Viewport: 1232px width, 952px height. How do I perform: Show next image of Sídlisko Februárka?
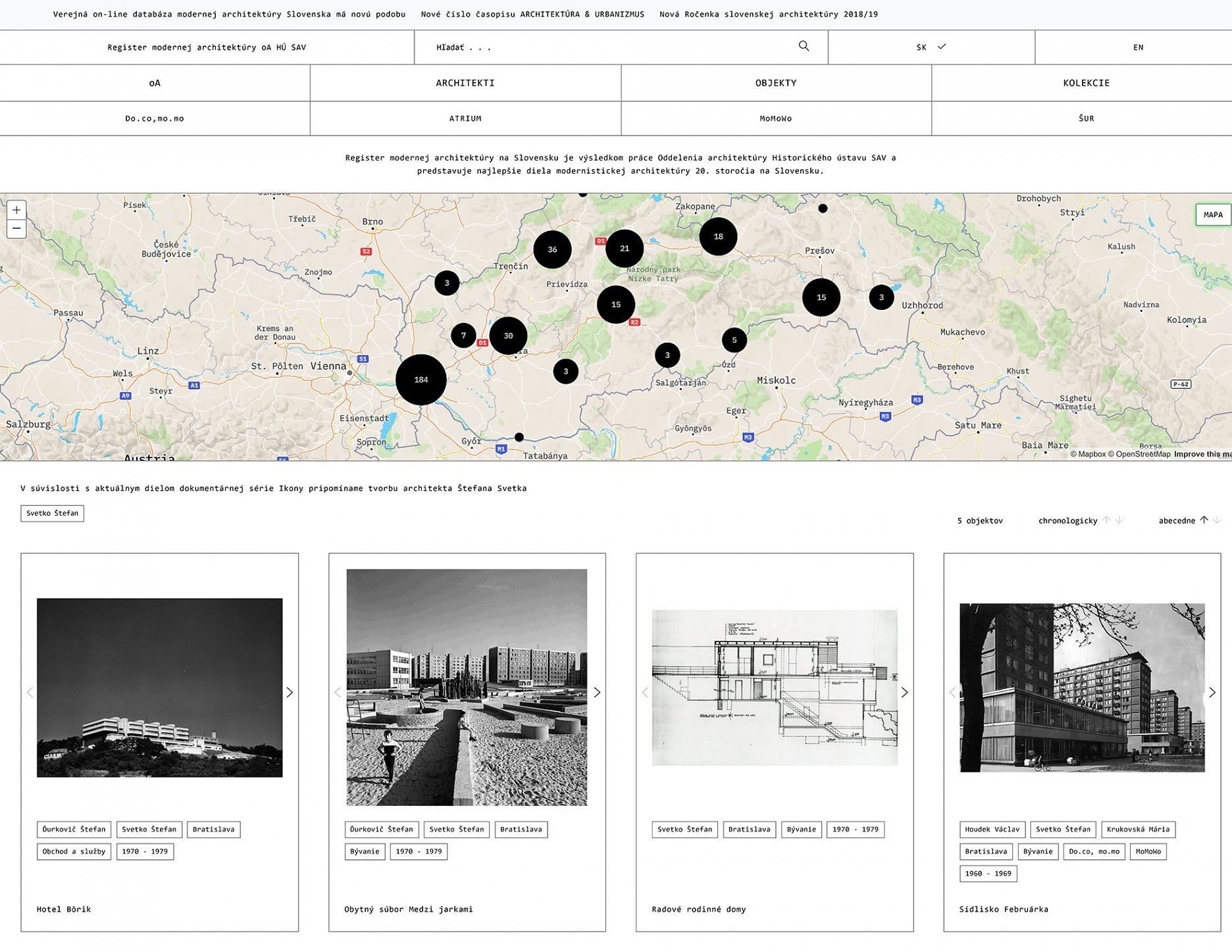1212,692
